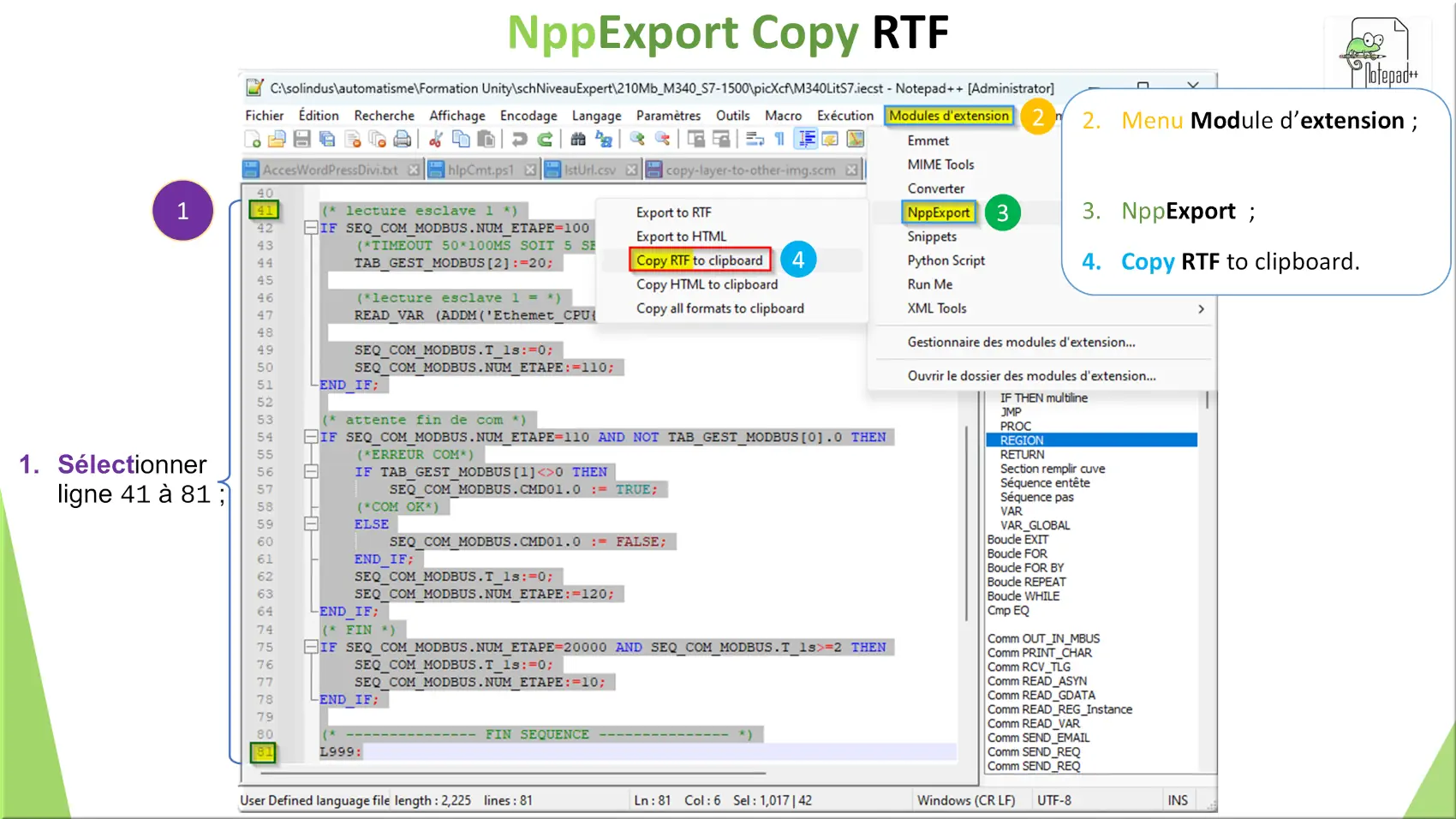
Task: Choose Copy all formats to clipboard
Action: (x=719, y=308)
